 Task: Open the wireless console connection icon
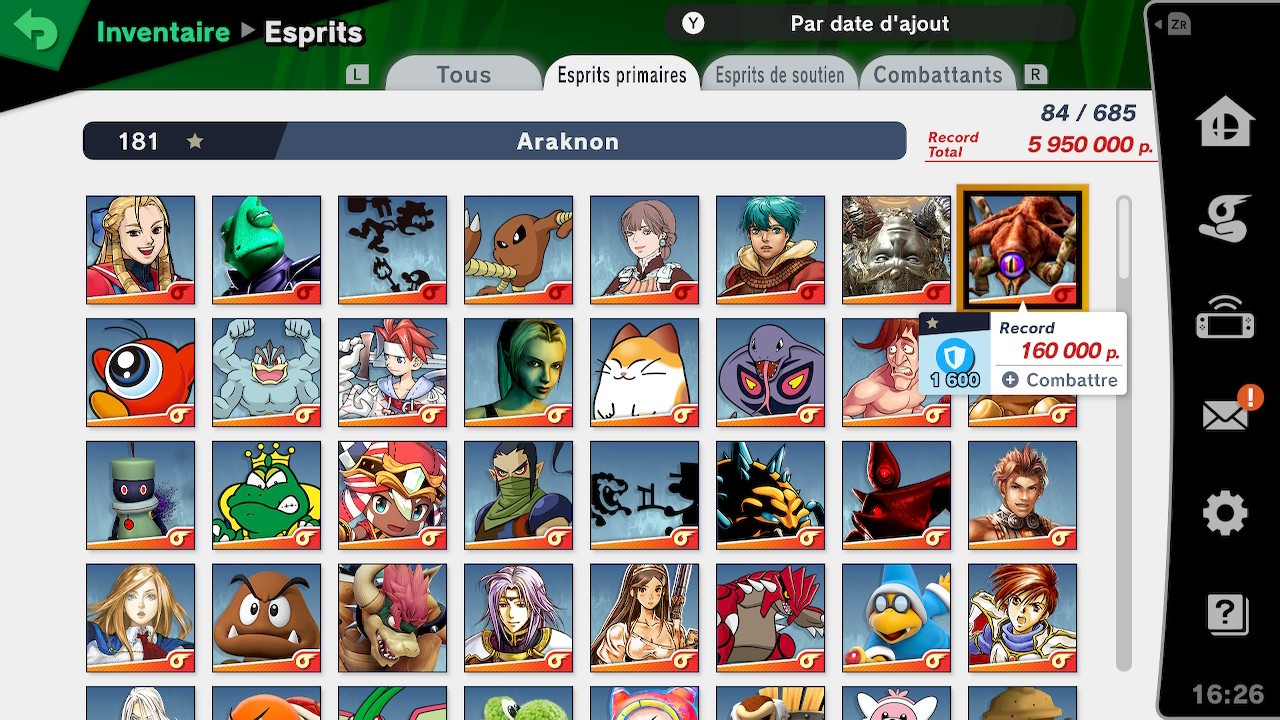1225,318
